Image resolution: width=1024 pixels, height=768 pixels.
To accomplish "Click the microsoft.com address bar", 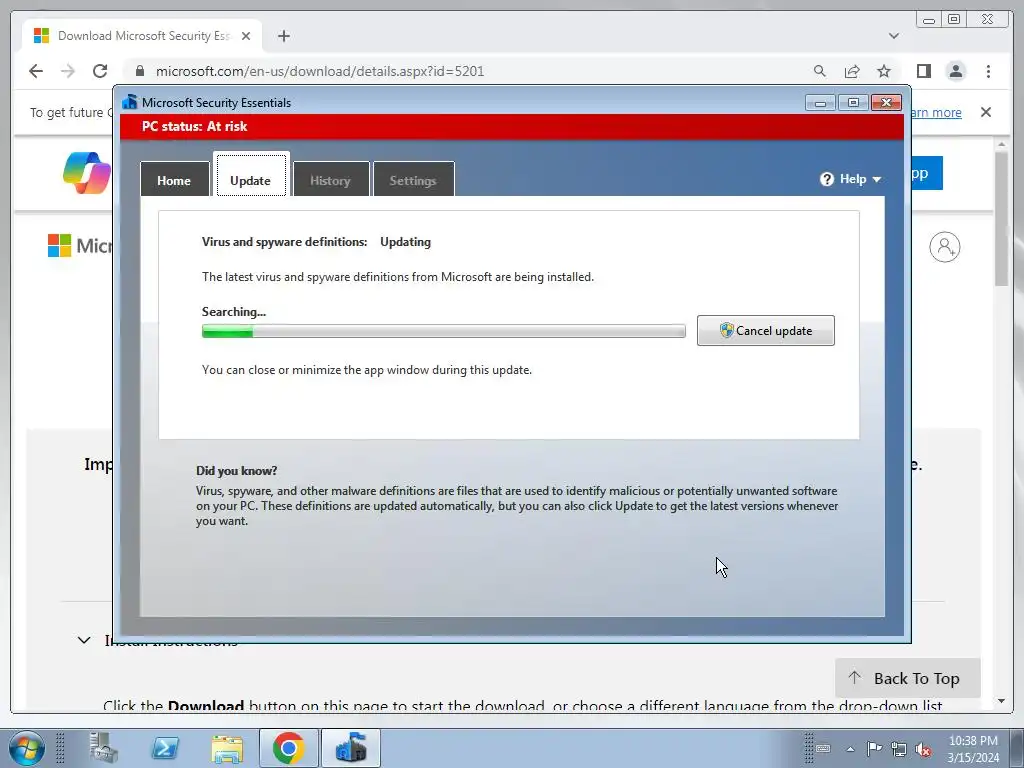I will coord(468,71).
